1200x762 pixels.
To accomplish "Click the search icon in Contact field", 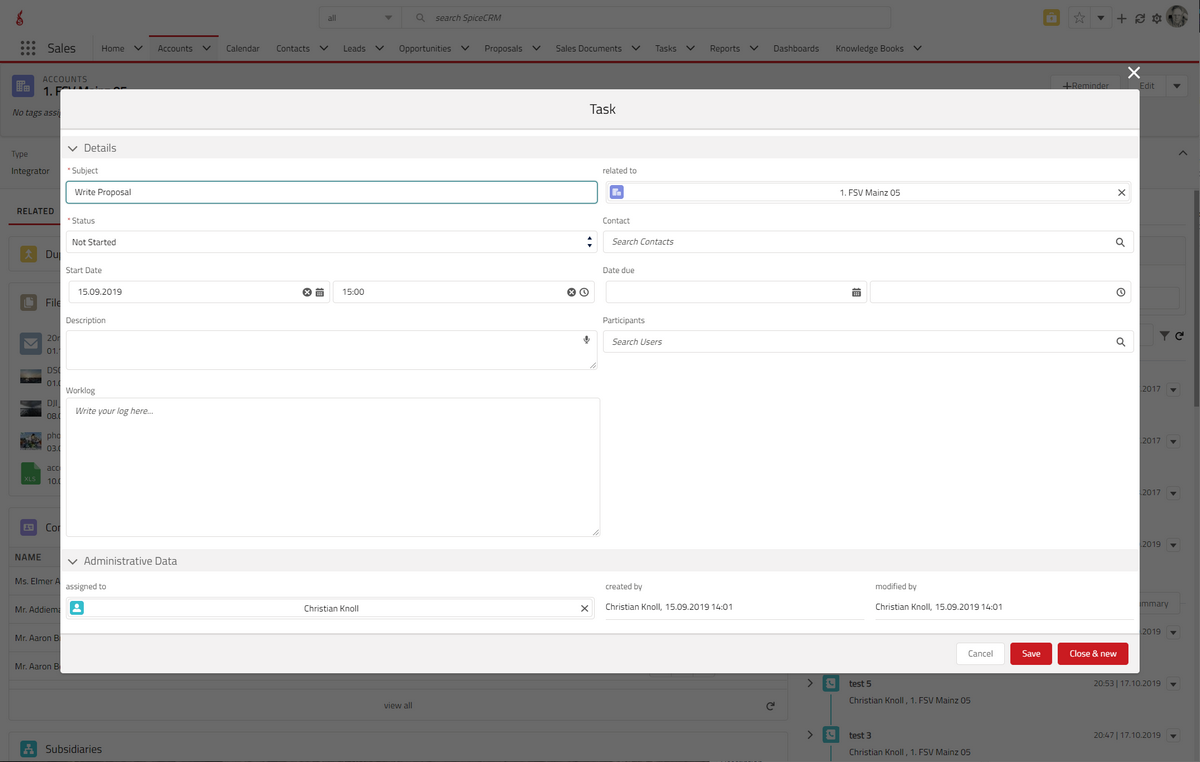I will [1120, 242].
